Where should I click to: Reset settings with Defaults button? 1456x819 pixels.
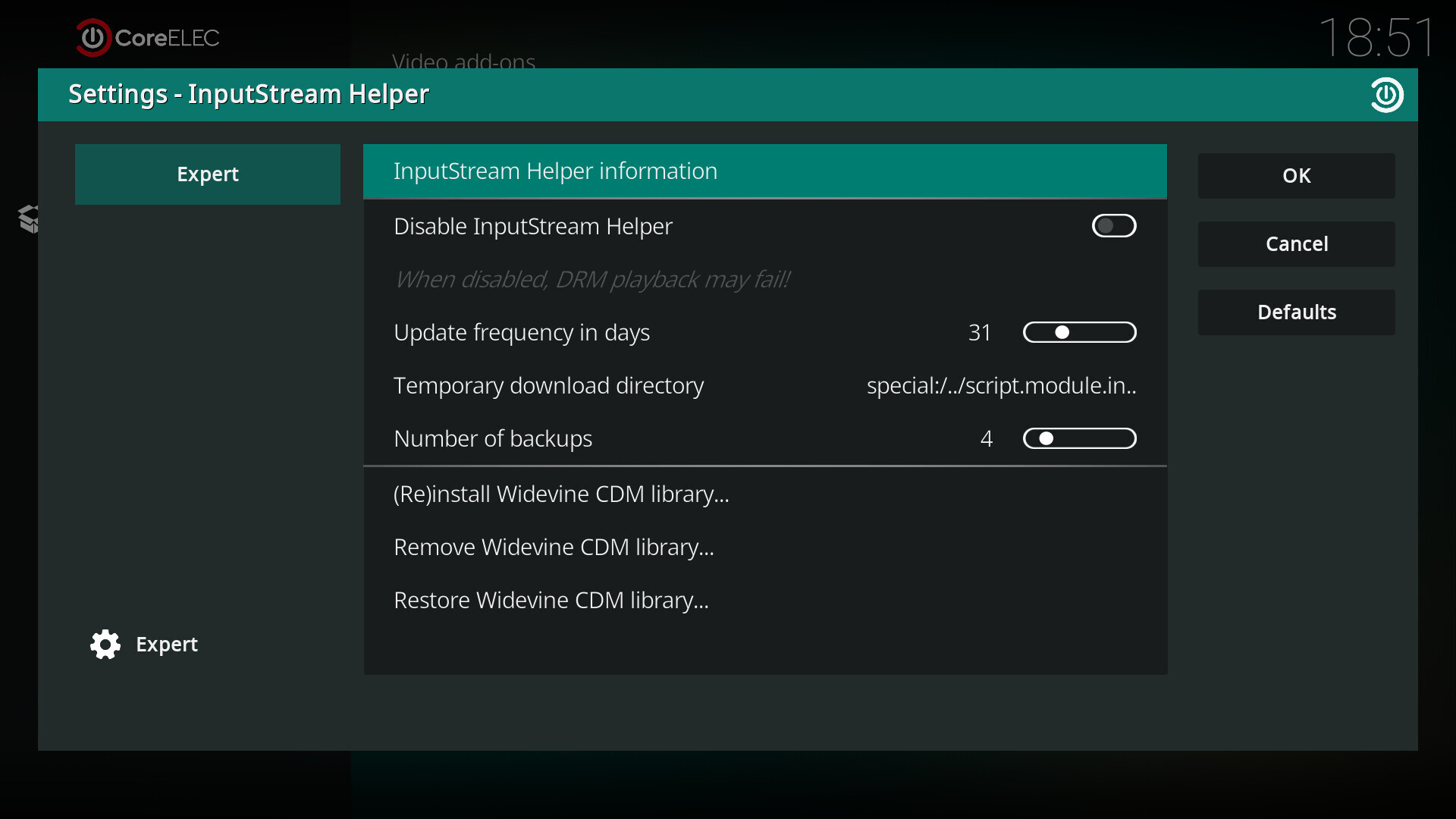tap(1296, 312)
